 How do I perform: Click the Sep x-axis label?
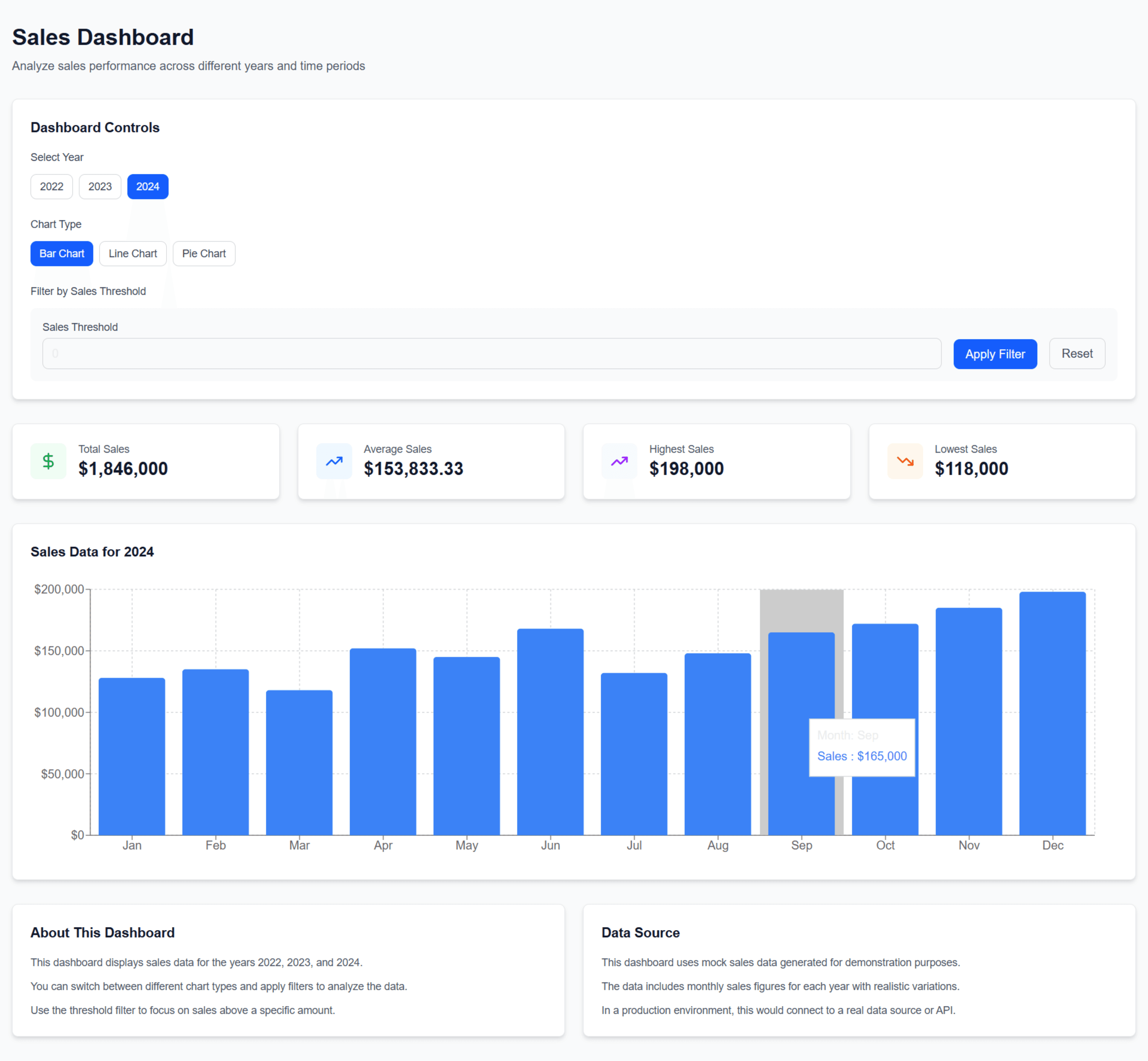point(801,845)
